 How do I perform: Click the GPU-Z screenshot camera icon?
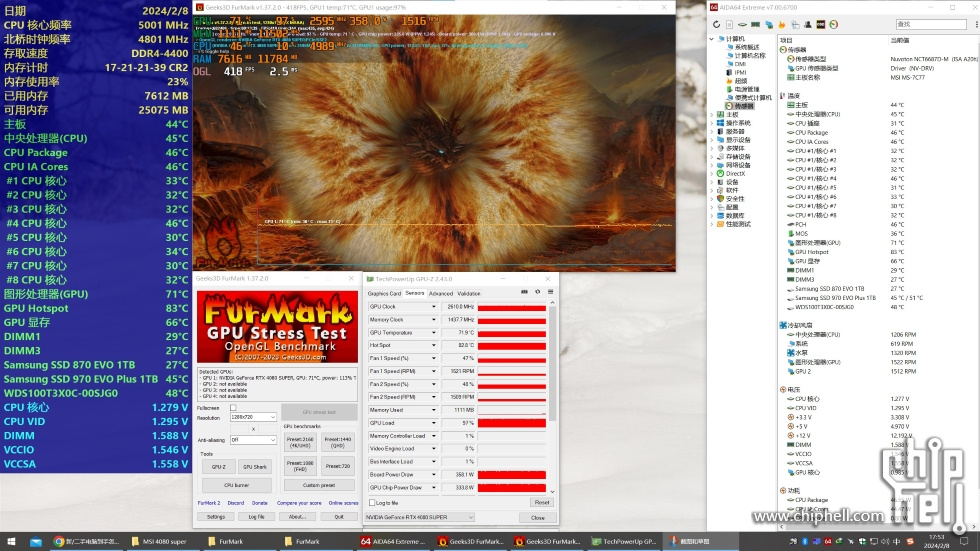pyautogui.click(x=524, y=292)
